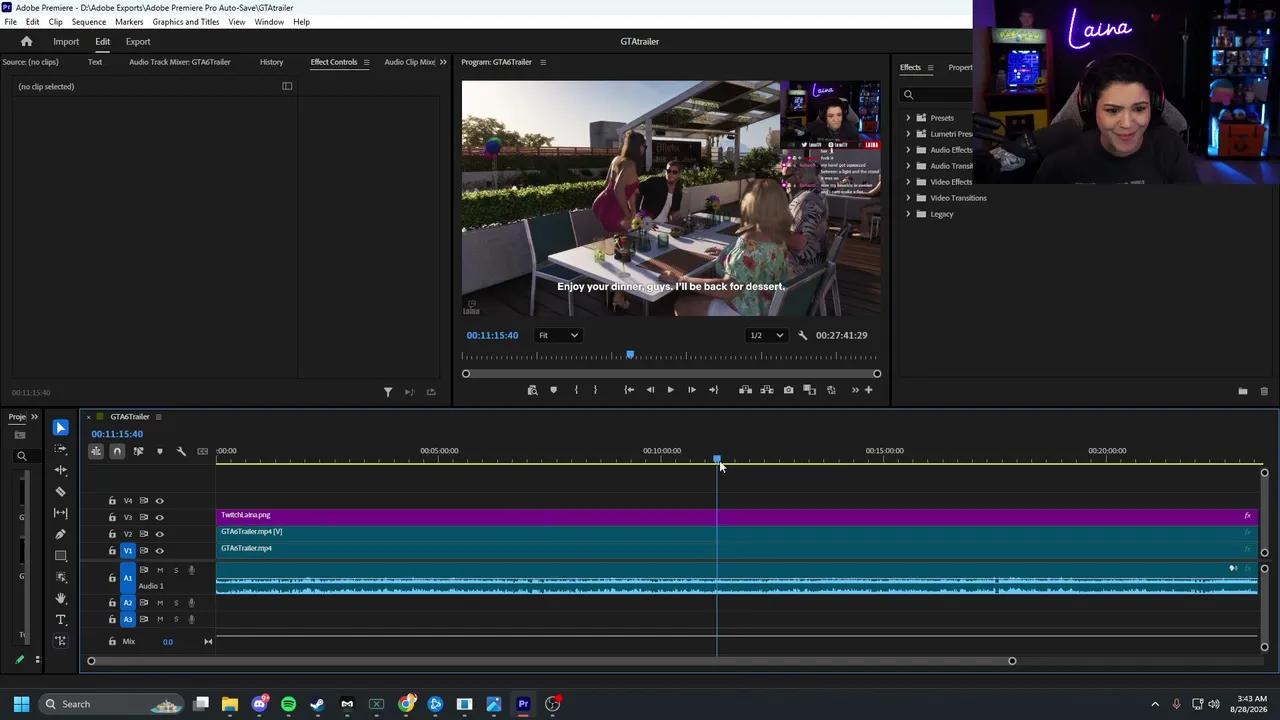Viewport: 1280px width, 720px height.
Task: Open the Comparison View button
Action: coord(810,390)
